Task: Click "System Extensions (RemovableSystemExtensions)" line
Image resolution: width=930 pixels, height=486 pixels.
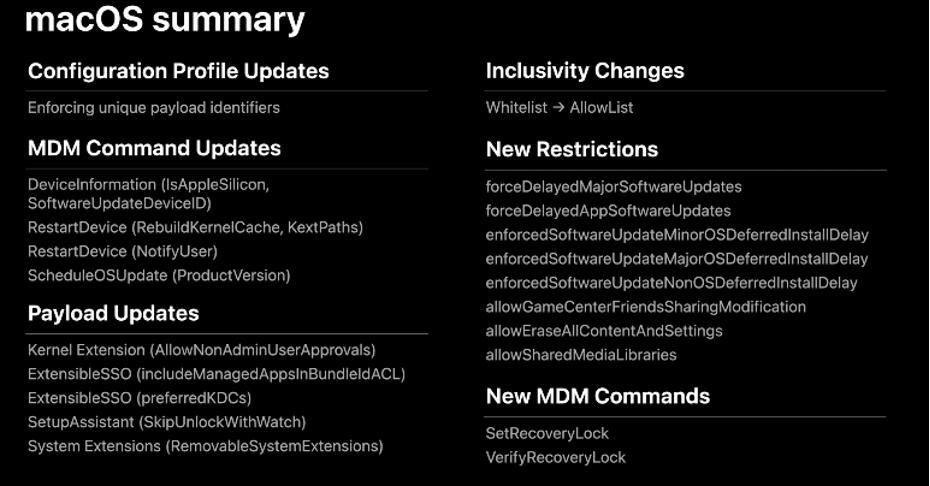Action: point(205,446)
